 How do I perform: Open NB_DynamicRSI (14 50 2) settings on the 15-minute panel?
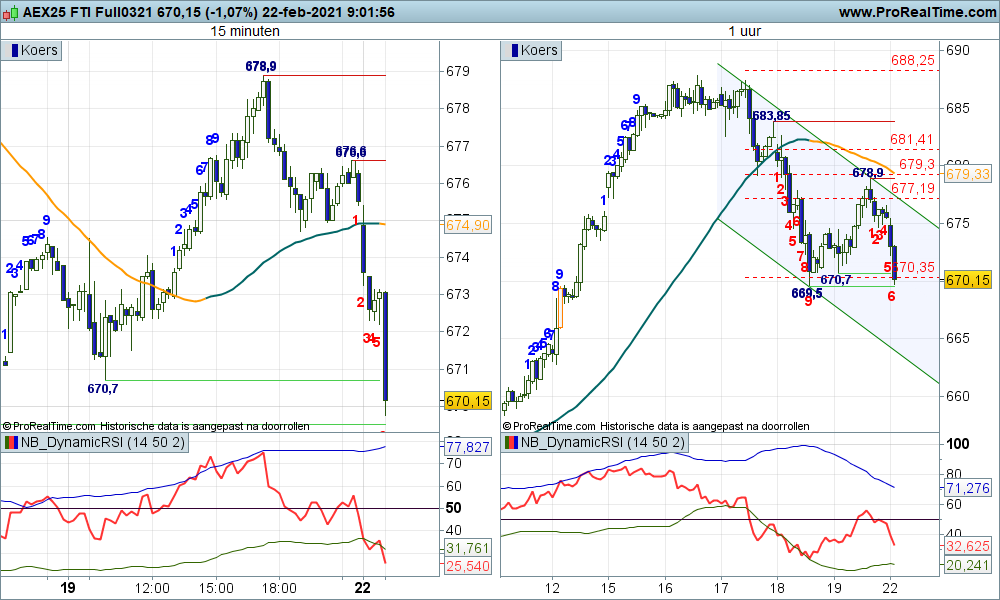(102, 443)
